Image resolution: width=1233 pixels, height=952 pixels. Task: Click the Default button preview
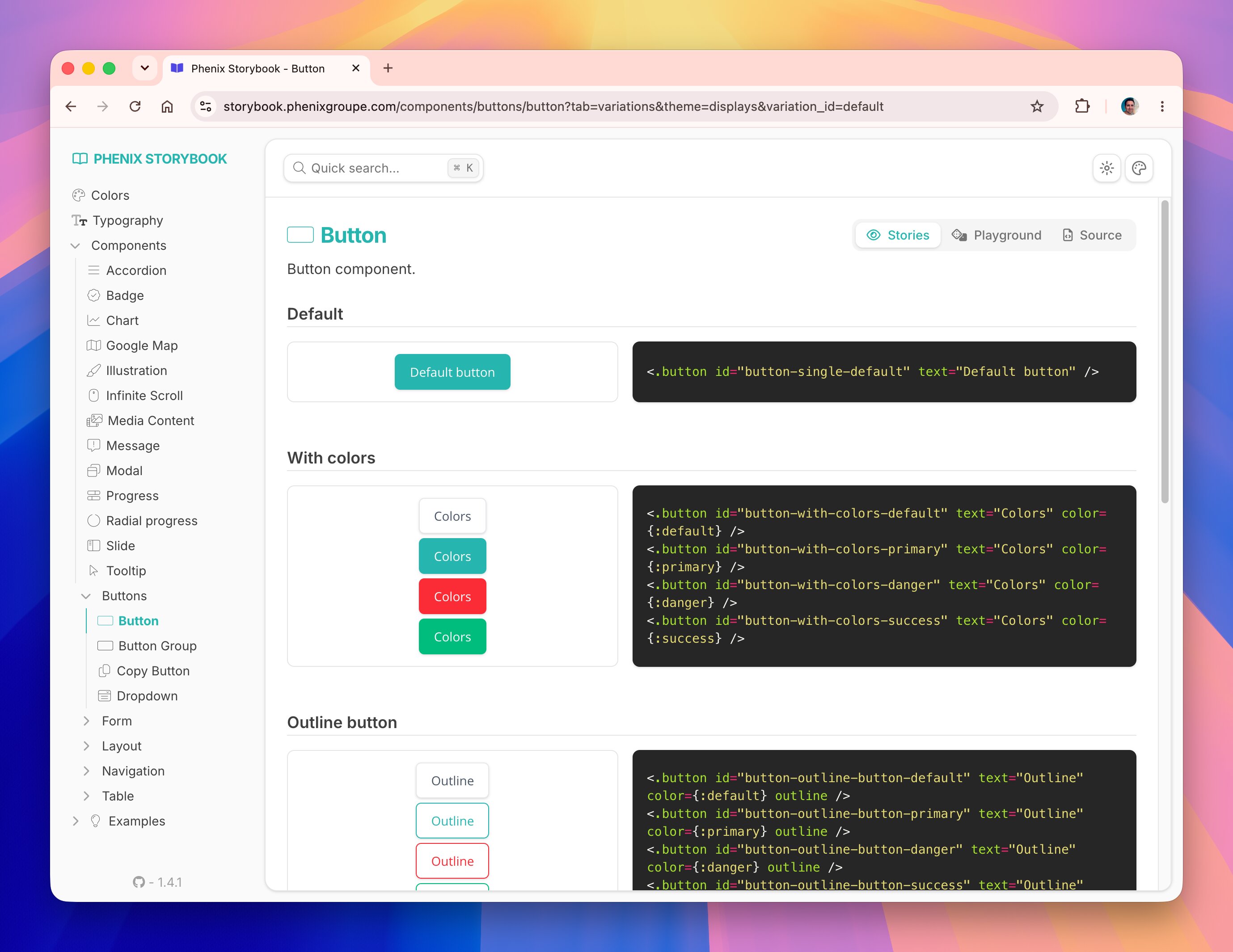[x=452, y=372]
